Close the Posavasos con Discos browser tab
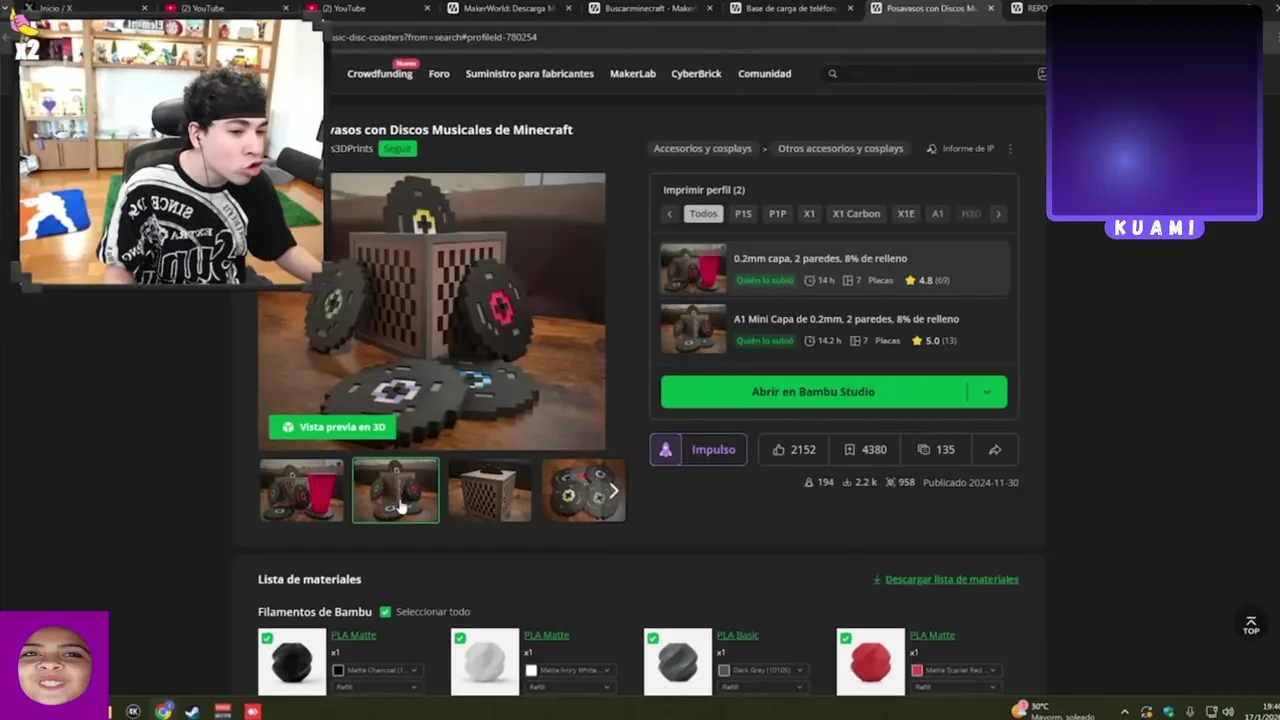The width and height of the screenshot is (1280, 720). click(993, 8)
